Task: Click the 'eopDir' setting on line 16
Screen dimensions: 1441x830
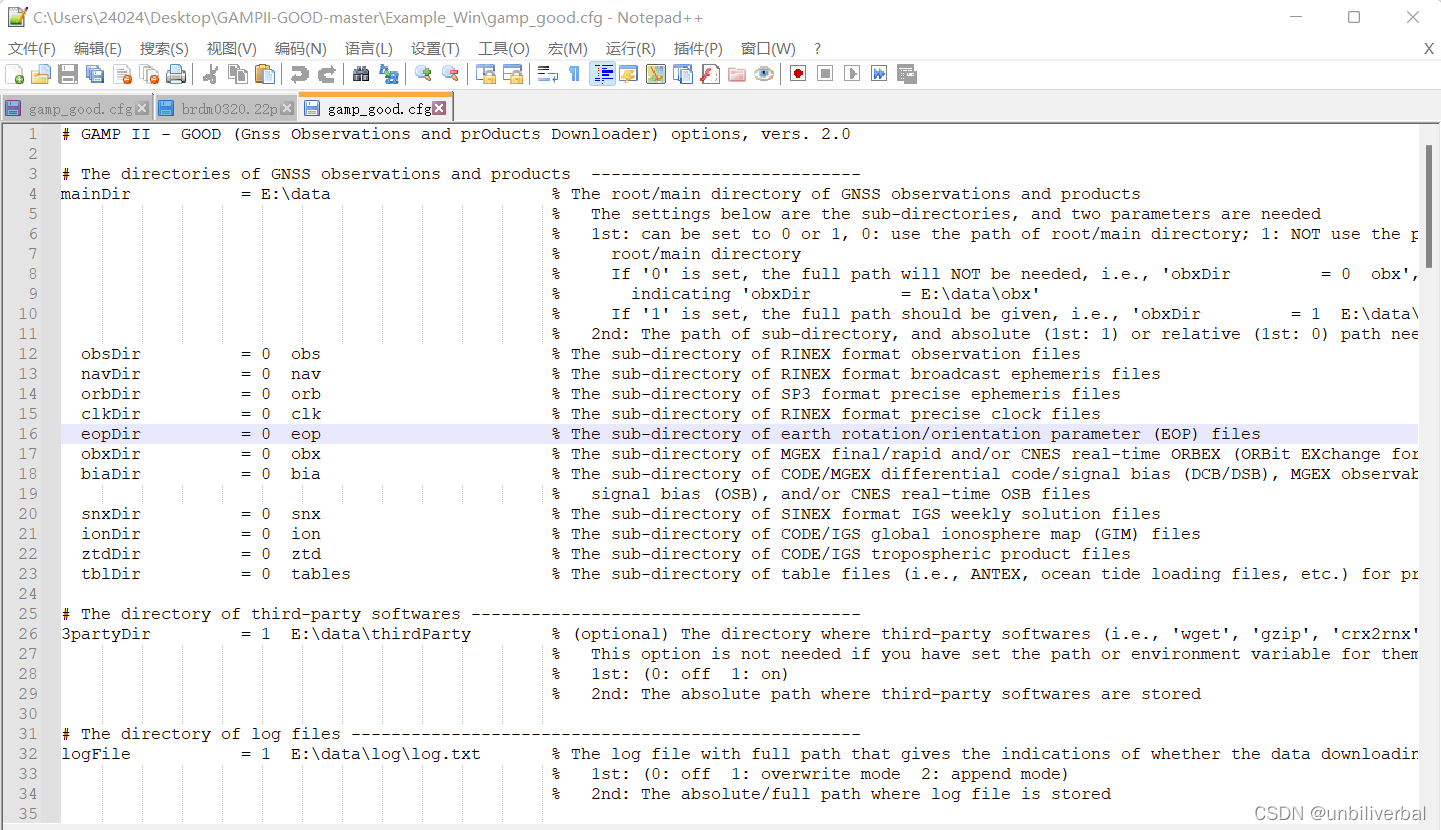Action: 111,434
